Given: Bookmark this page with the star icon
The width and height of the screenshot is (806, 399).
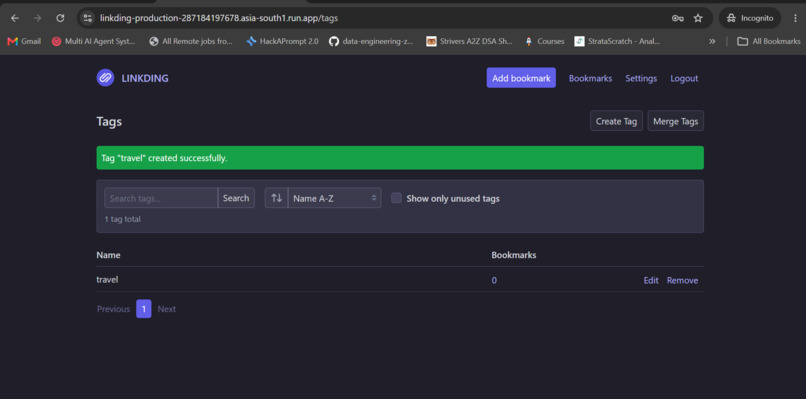Looking at the screenshot, I should pyautogui.click(x=698, y=18).
